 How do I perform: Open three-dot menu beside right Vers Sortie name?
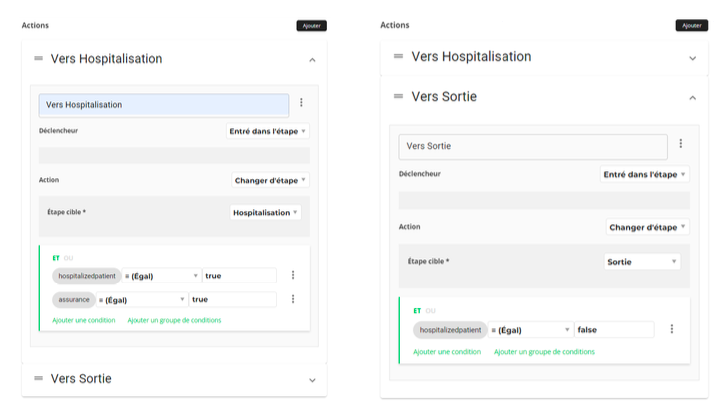[x=681, y=144]
